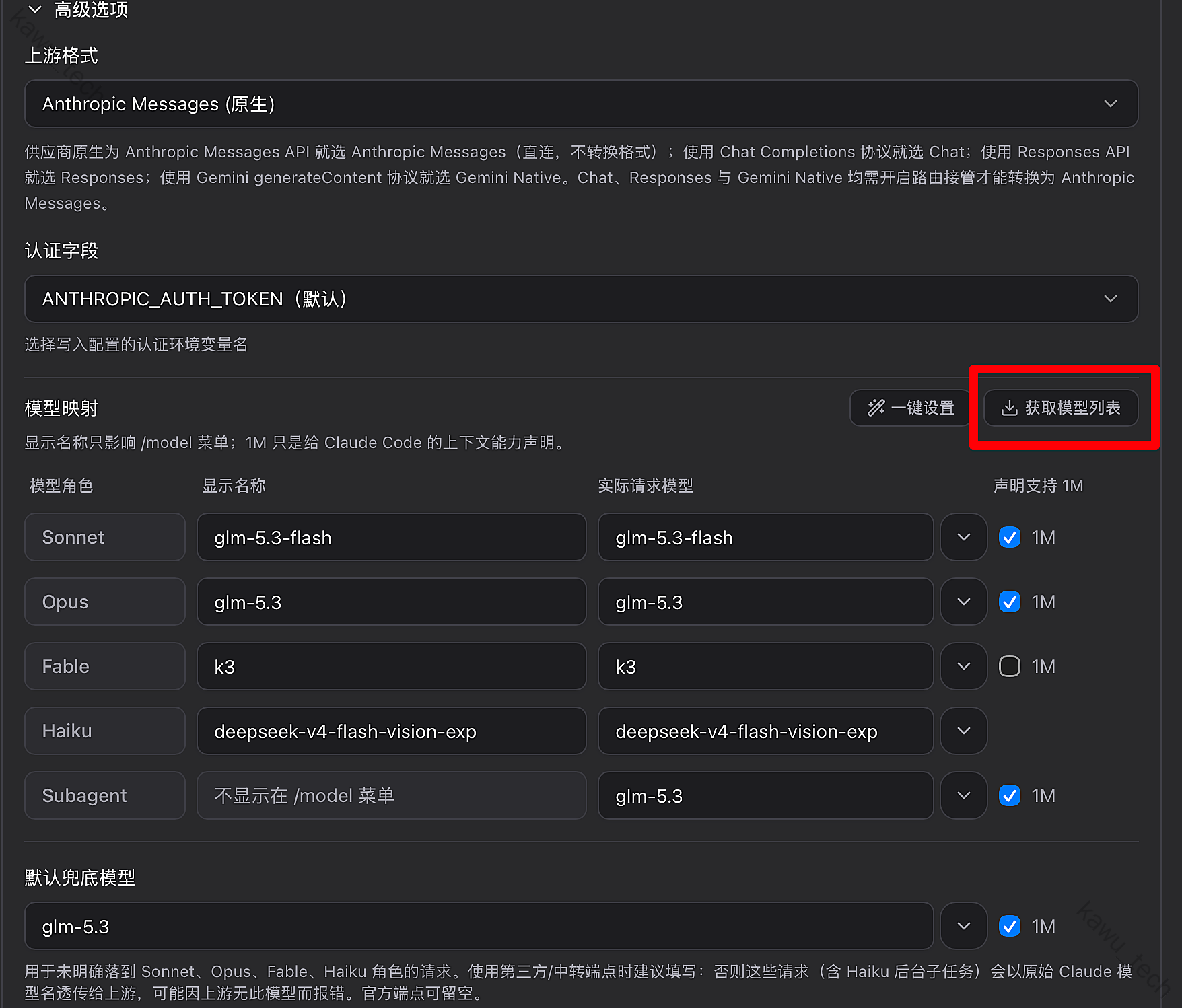Edit the Opus actual request model field
Viewport: 1182px width, 1008px height.
tap(765, 602)
